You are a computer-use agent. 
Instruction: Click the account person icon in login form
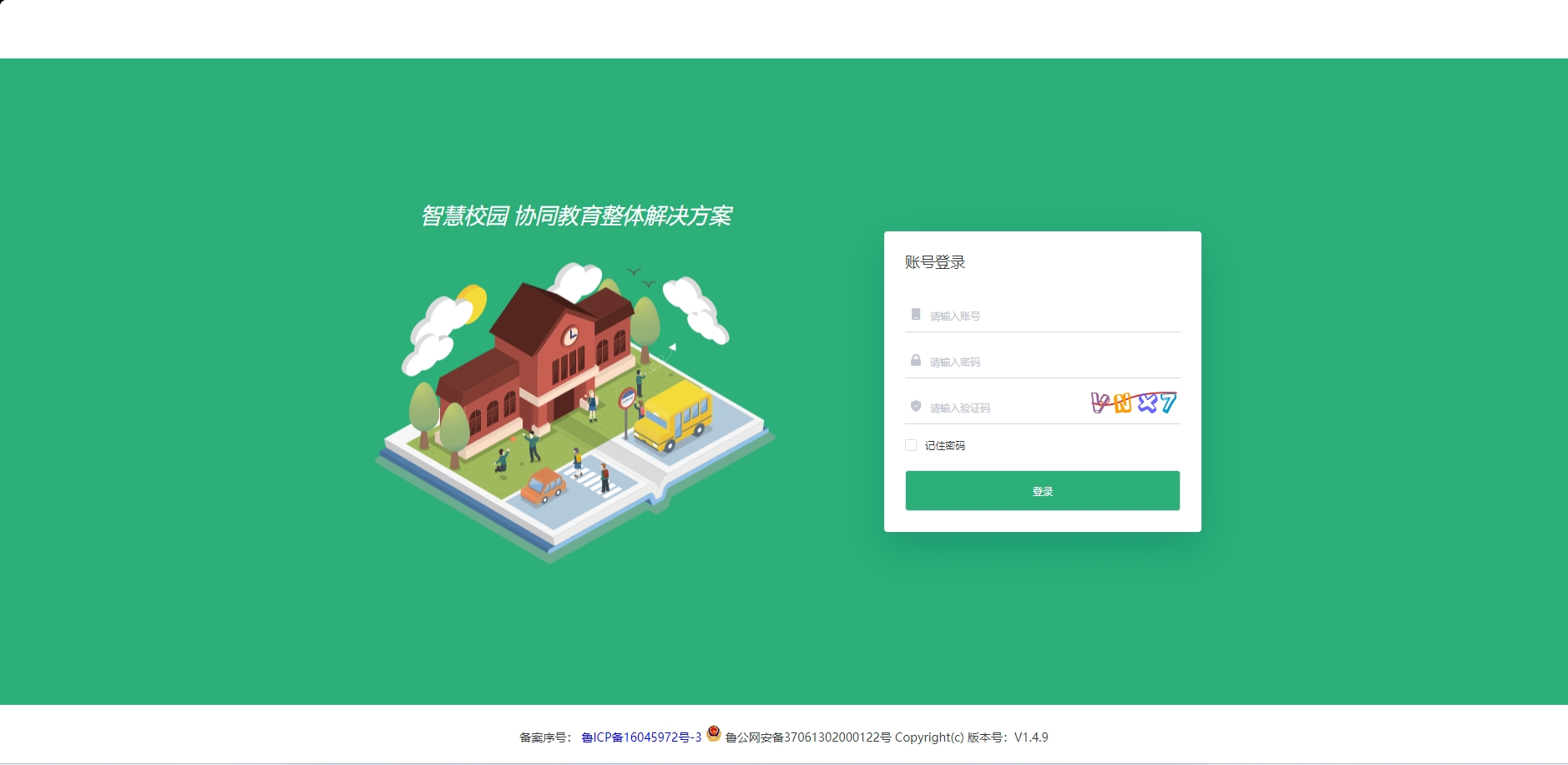913,315
